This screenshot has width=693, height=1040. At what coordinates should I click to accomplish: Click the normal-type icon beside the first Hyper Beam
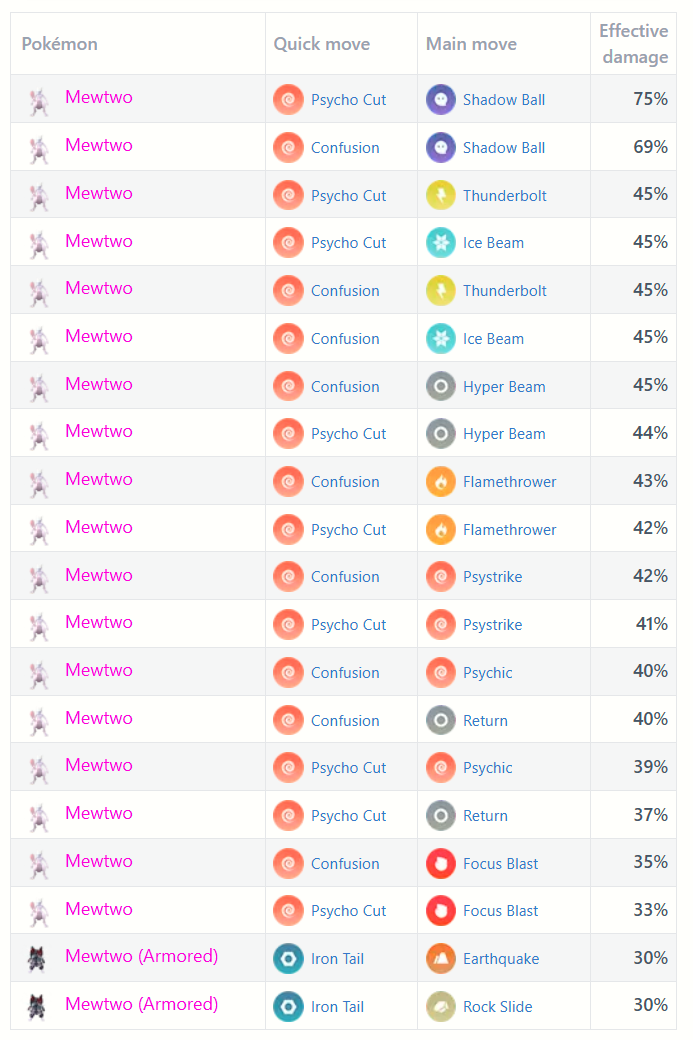pos(441,386)
